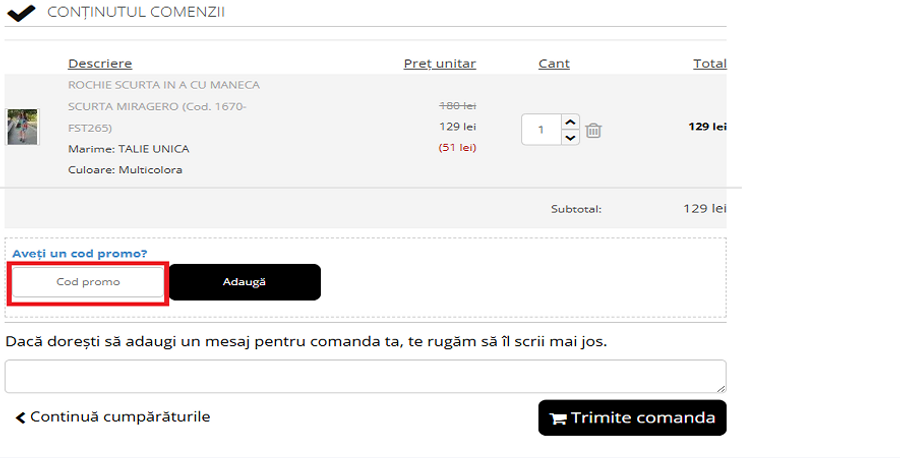Click the Total column header

pyautogui.click(x=710, y=63)
